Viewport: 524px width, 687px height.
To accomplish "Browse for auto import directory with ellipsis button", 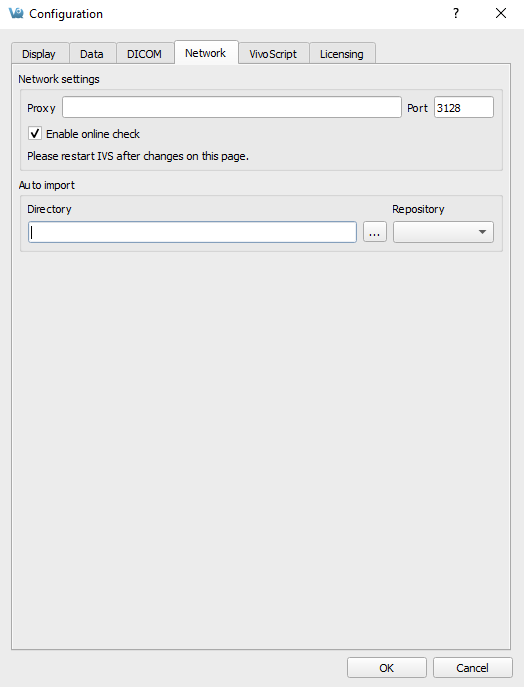I will tap(375, 232).
